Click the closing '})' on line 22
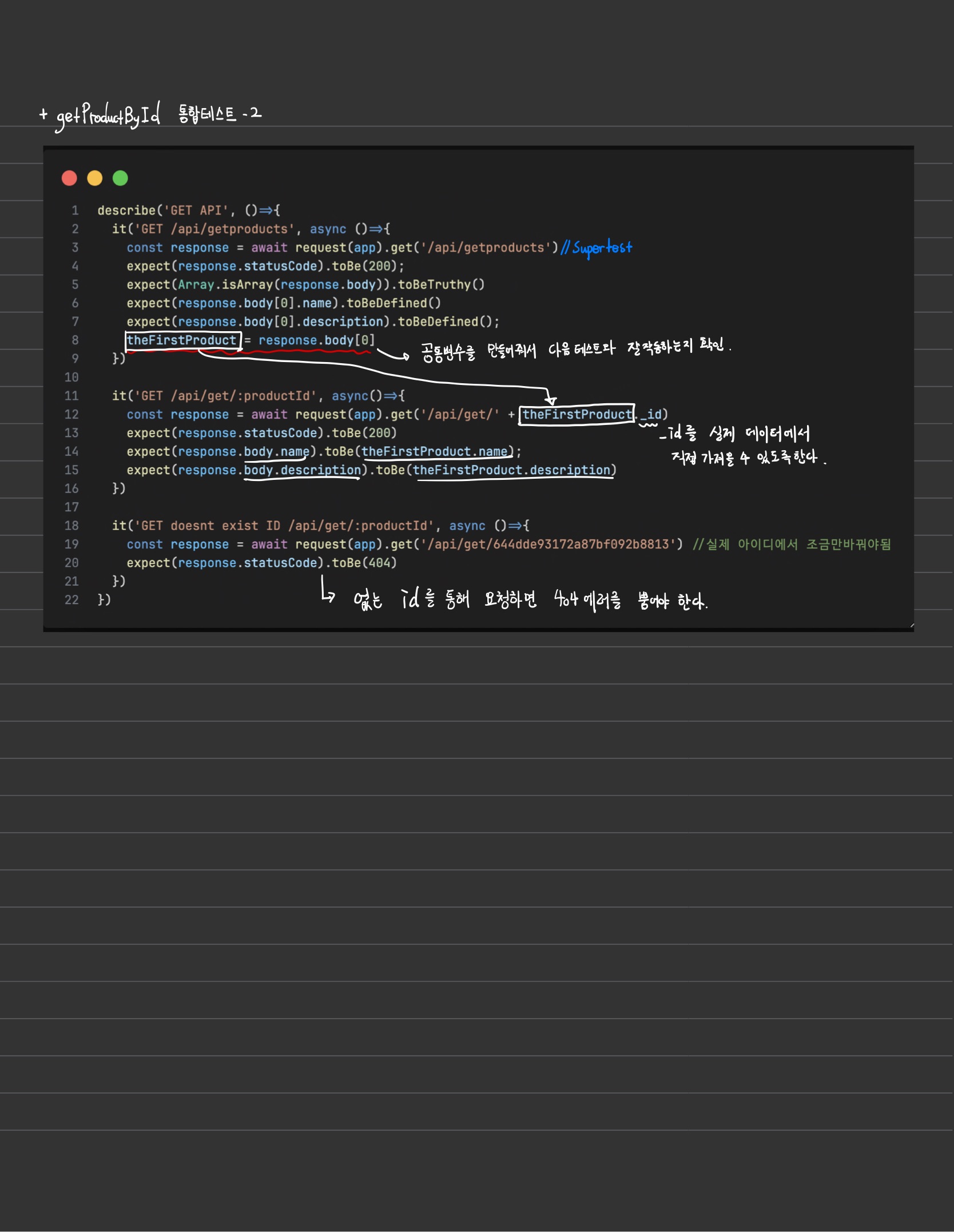954x1232 pixels. [104, 600]
